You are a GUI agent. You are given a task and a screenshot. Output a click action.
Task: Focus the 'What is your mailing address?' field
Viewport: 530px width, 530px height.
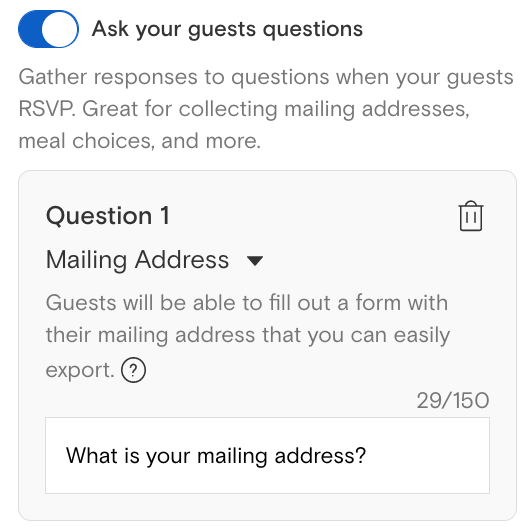[x=267, y=455]
